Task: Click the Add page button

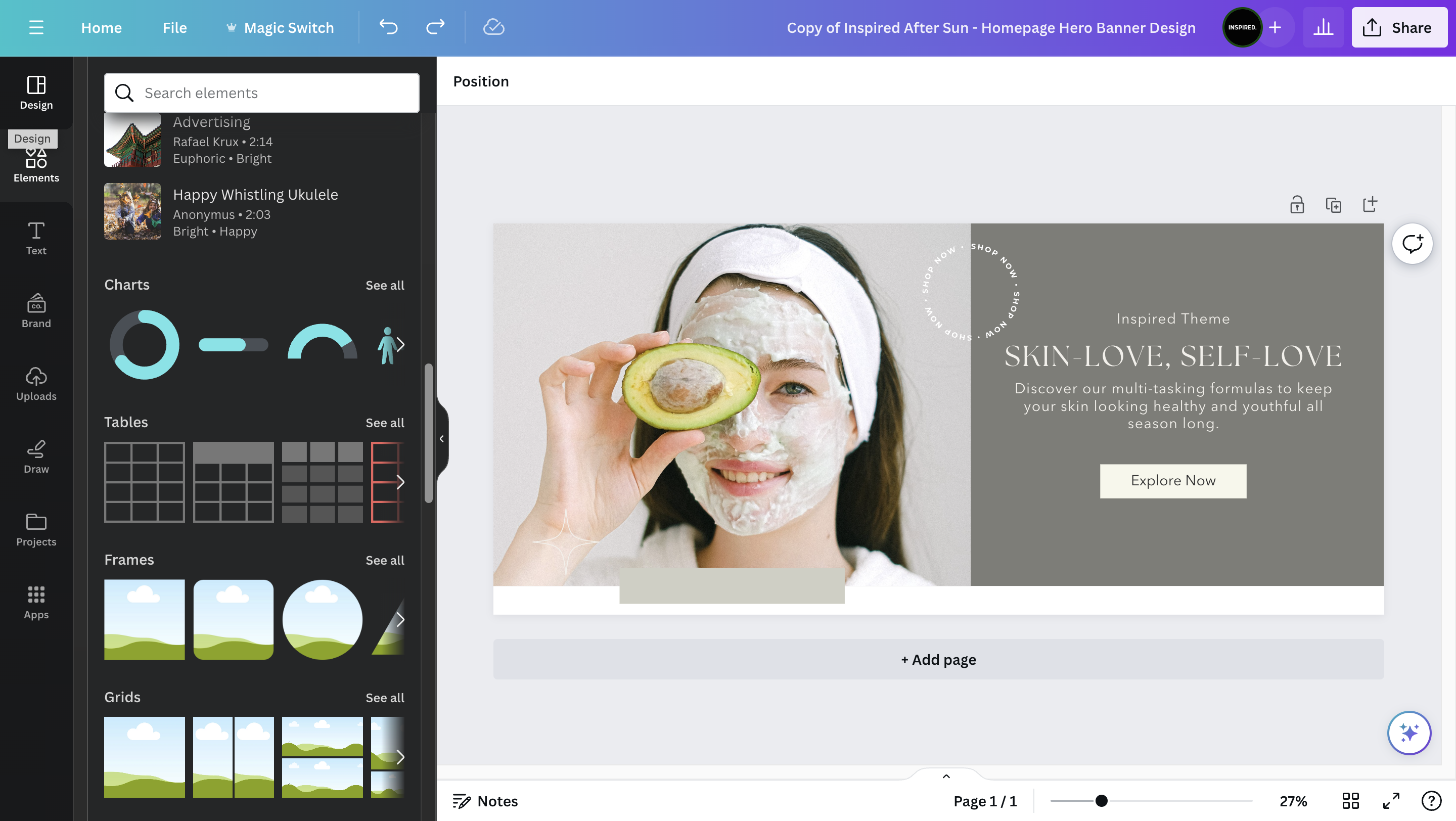Action: point(938,659)
